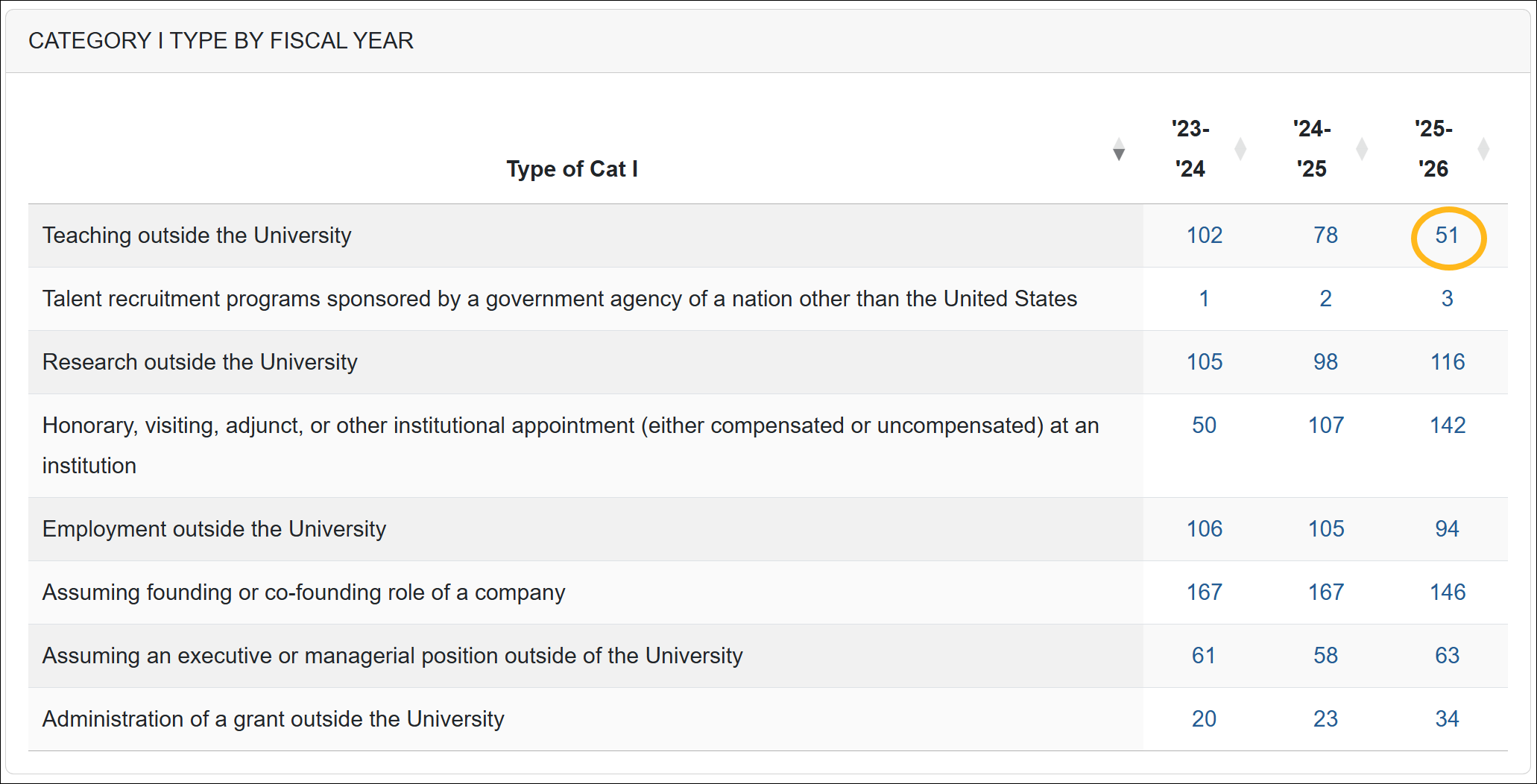Screen dimensions: 1537x784
Task: Open 78 Teaching count for '24-'25
Action: tap(1325, 235)
